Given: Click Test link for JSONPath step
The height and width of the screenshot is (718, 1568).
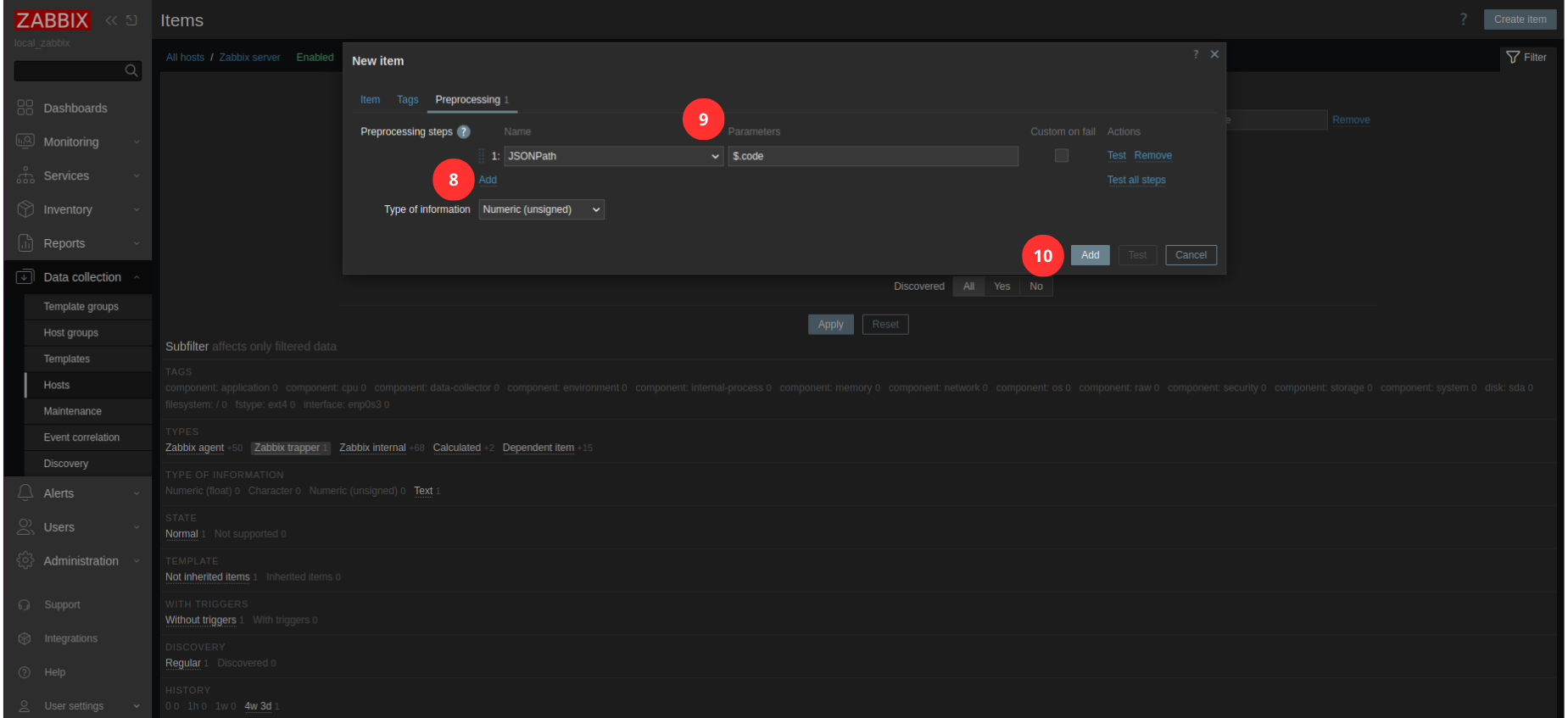Looking at the screenshot, I should [1116, 156].
